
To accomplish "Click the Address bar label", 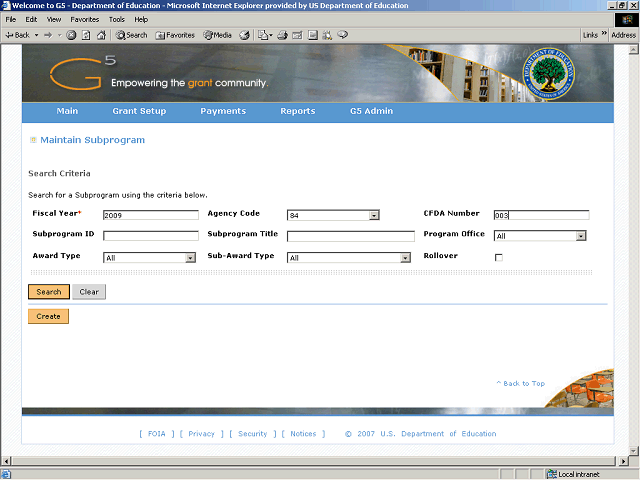I will [623, 35].
